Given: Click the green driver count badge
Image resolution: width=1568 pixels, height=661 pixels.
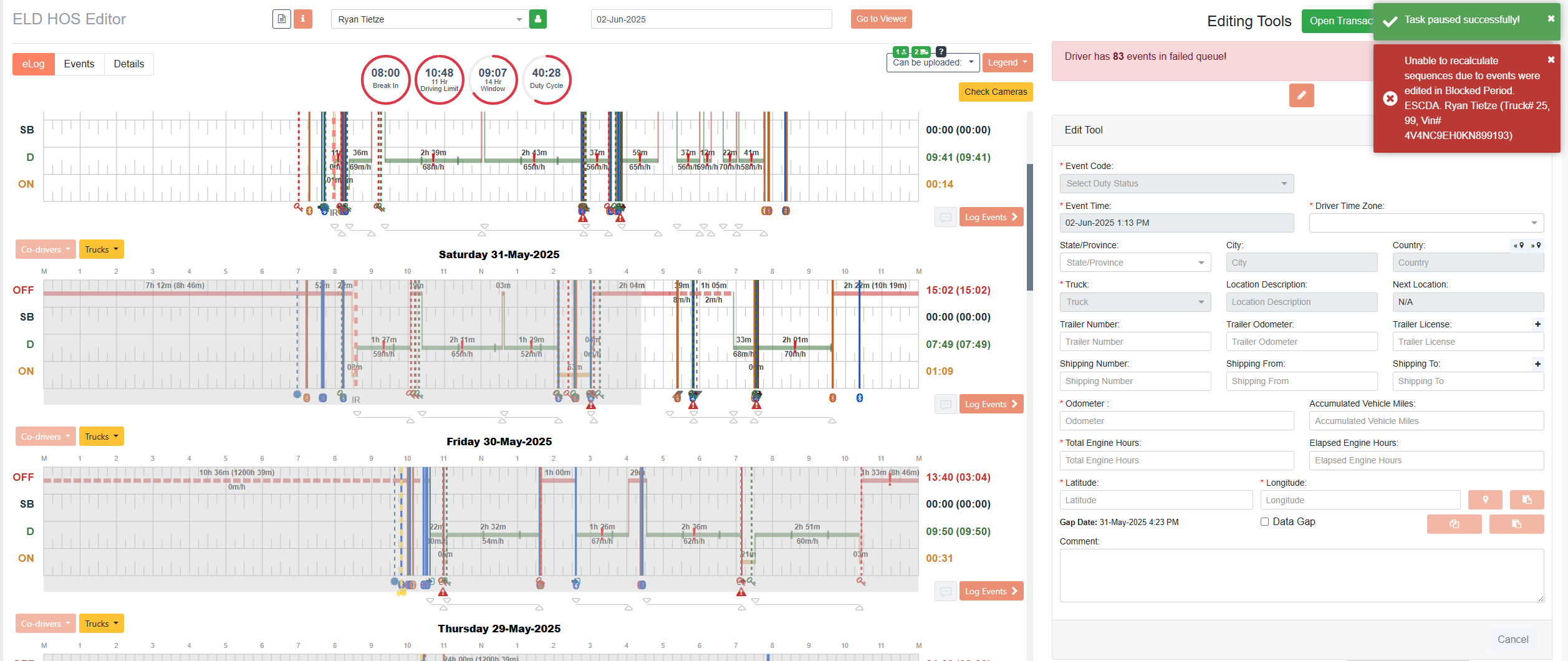Looking at the screenshot, I should click(x=901, y=52).
